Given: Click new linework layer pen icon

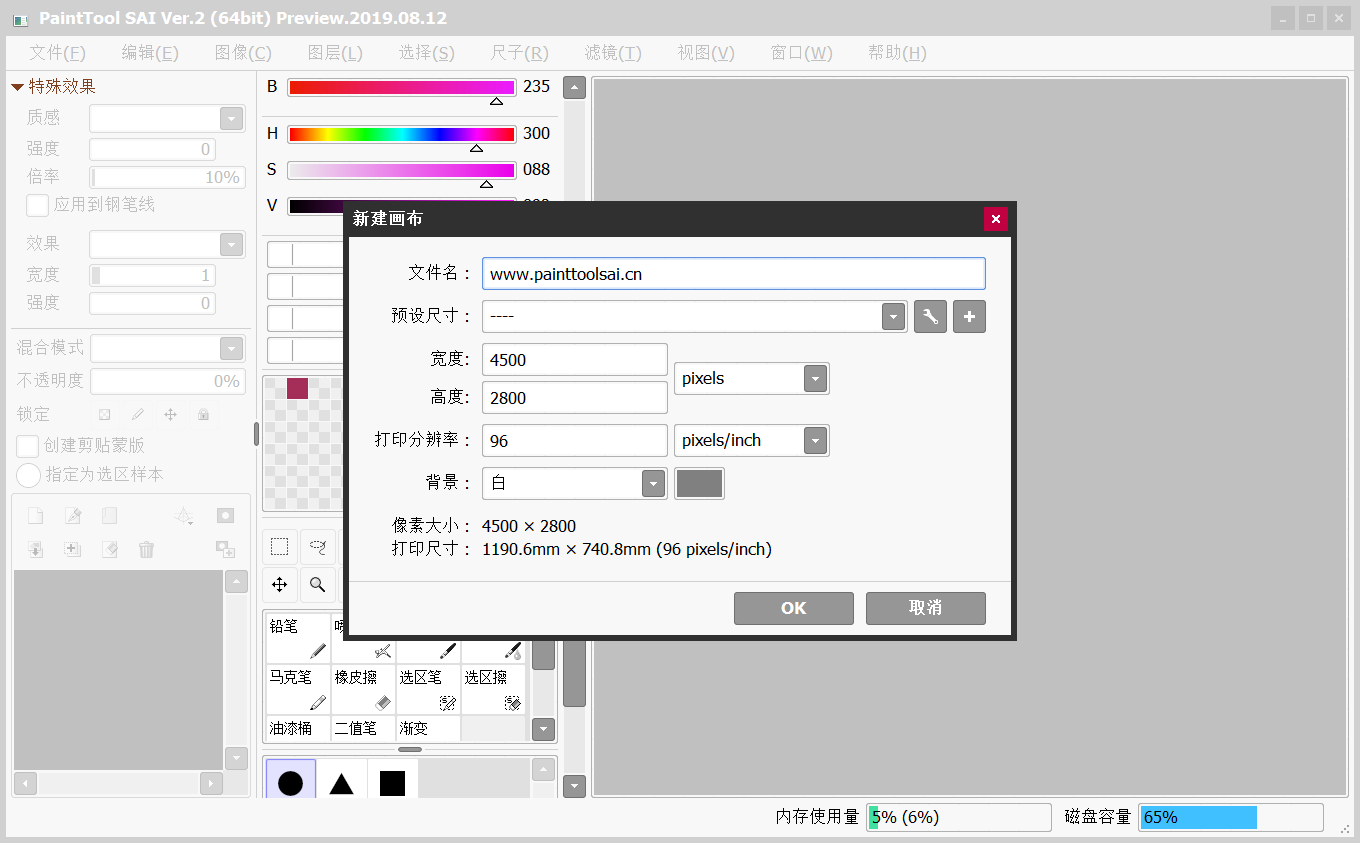Looking at the screenshot, I should click(73, 516).
